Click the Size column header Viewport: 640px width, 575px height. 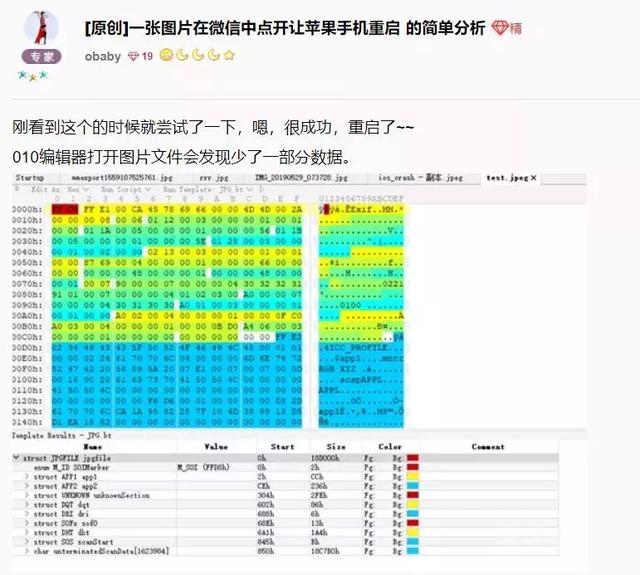(336, 447)
